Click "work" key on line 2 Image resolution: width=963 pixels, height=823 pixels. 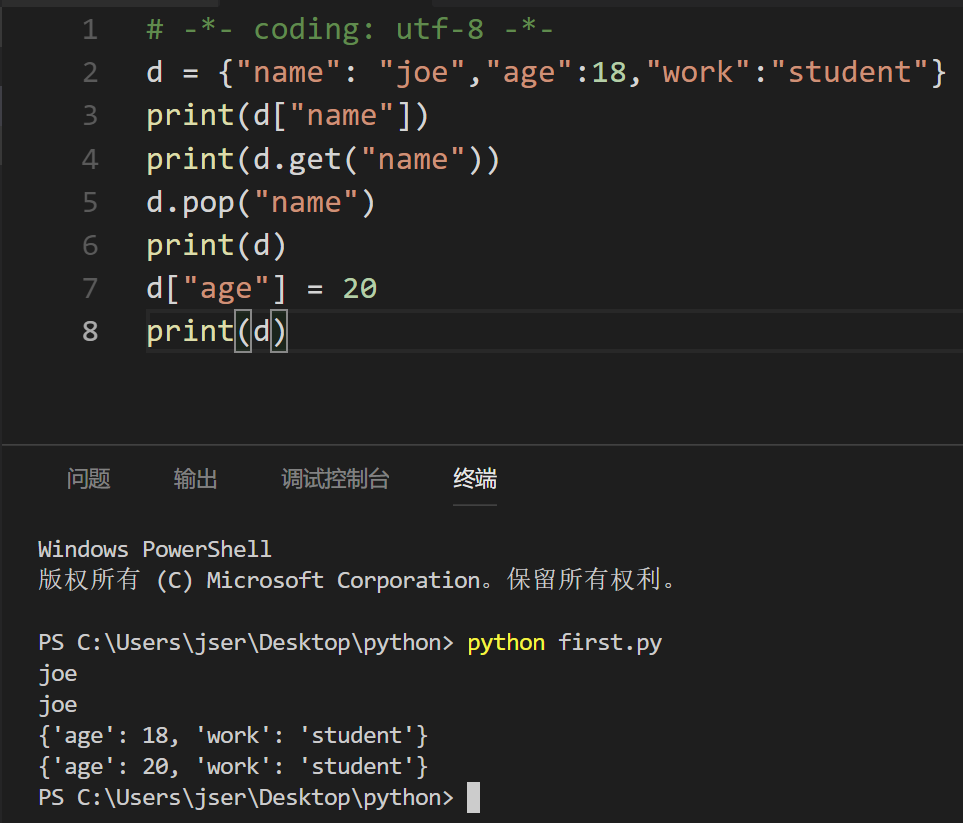point(698,72)
